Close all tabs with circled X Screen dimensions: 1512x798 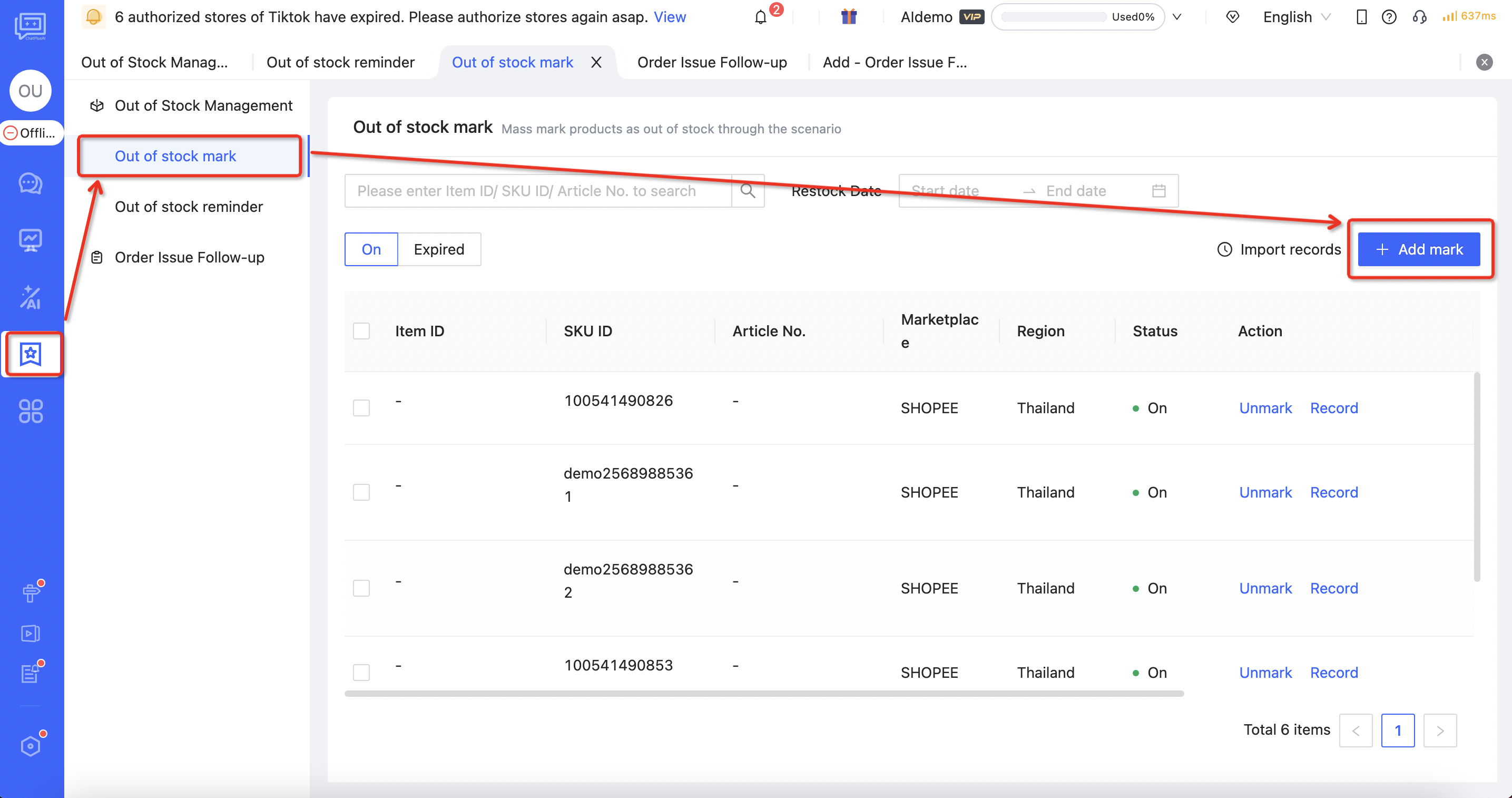[1485, 62]
